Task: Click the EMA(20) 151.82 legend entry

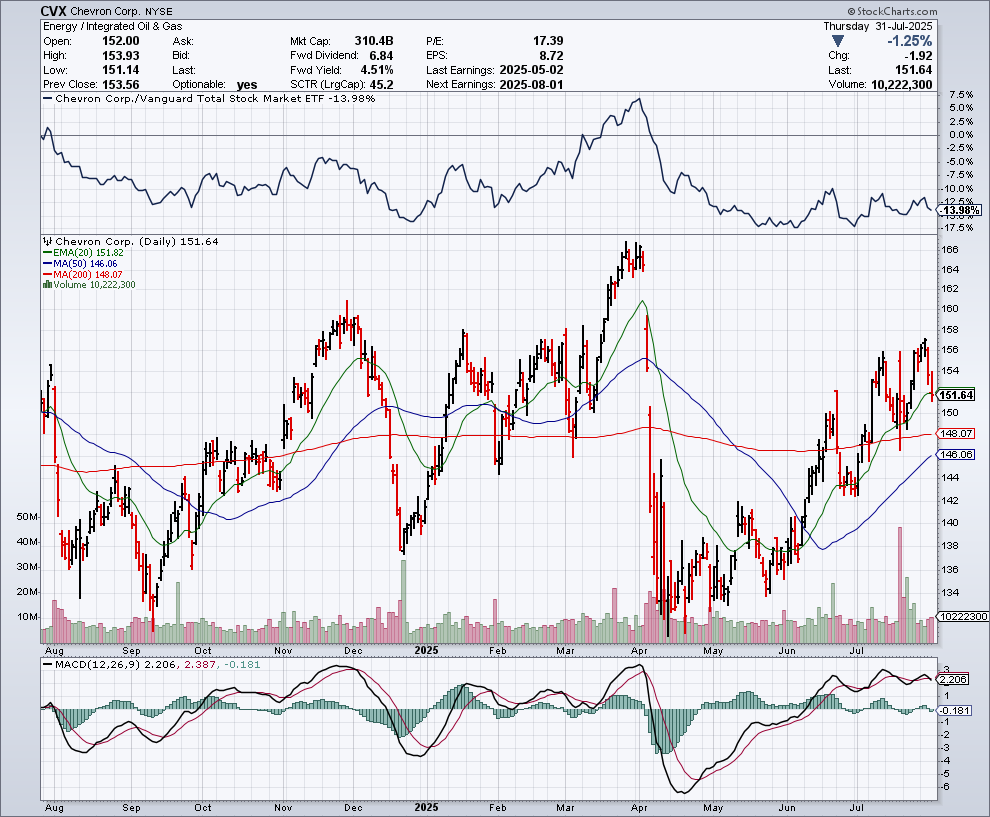Action: coord(83,253)
